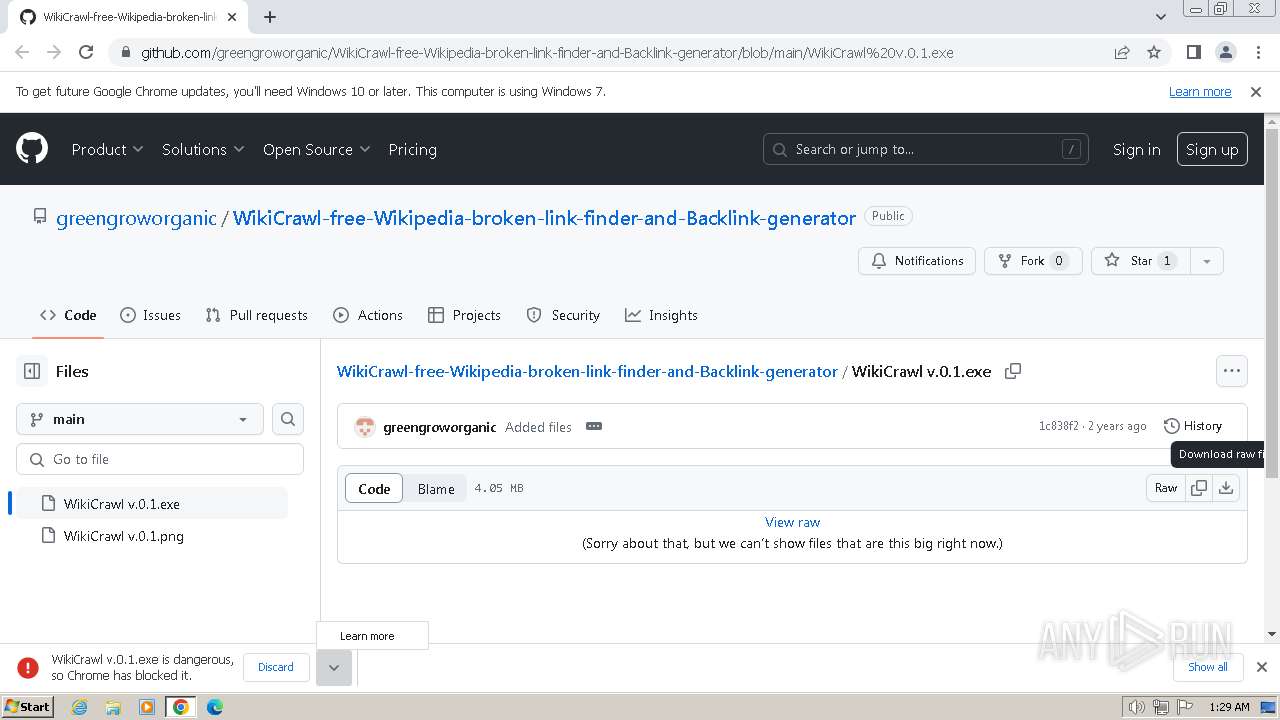Share this page via address bar icon

[1122, 52]
